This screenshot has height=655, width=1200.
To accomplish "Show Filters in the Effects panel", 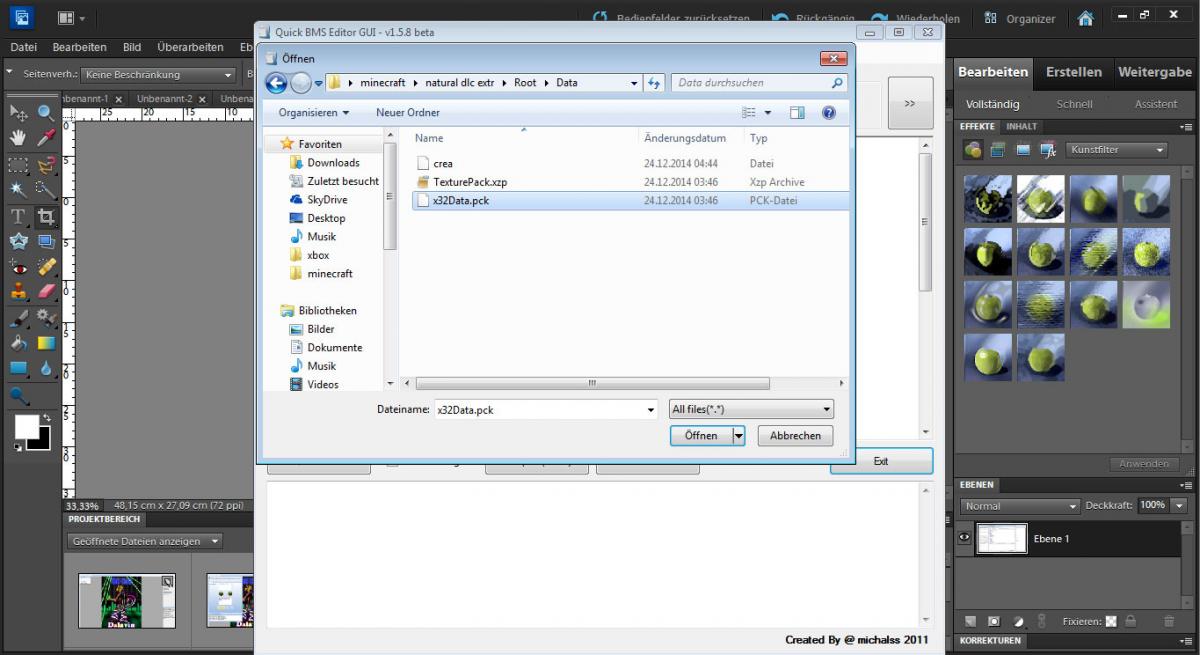I will 973,150.
